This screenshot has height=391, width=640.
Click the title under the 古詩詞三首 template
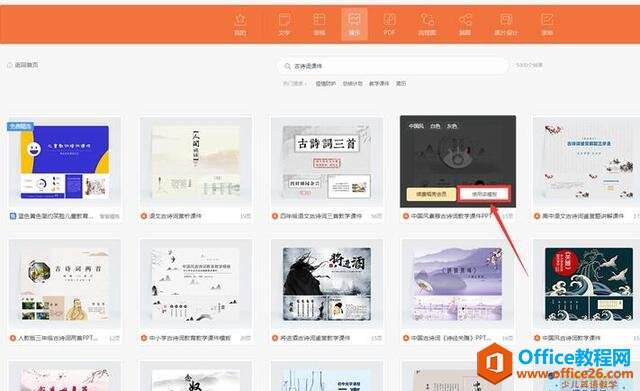(321, 216)
